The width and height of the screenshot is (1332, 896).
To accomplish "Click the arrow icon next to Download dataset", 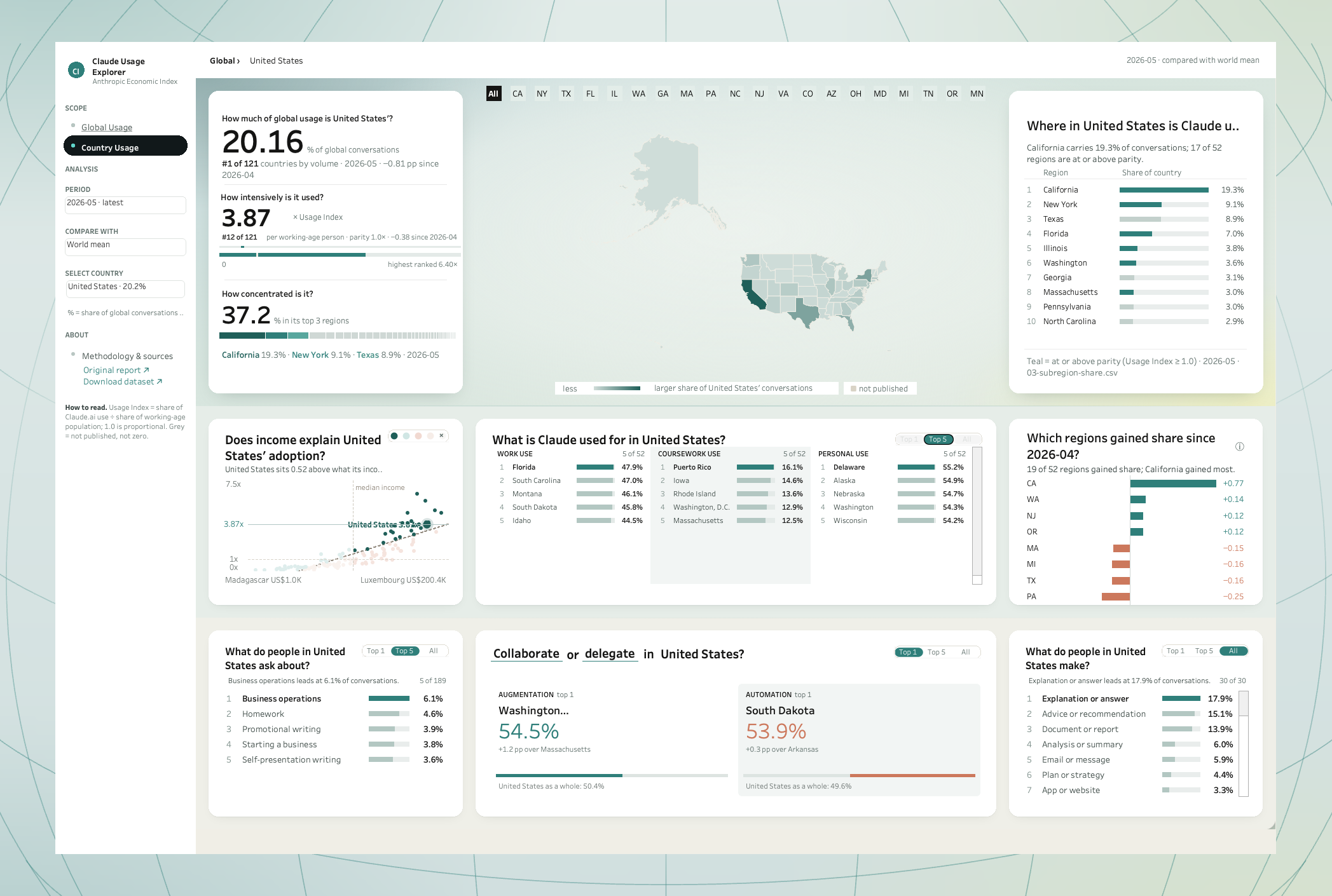I will (x=160, y=381).
